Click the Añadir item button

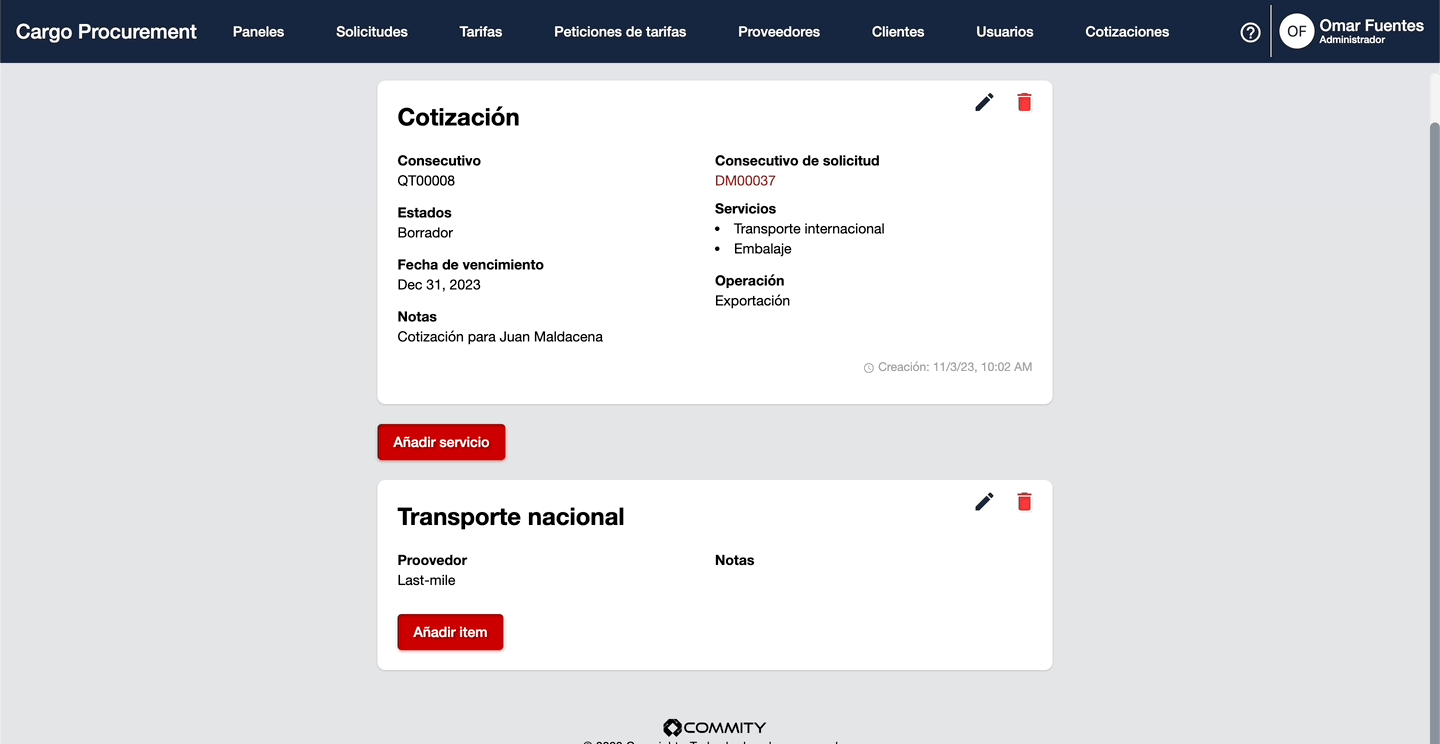(450, 632)
